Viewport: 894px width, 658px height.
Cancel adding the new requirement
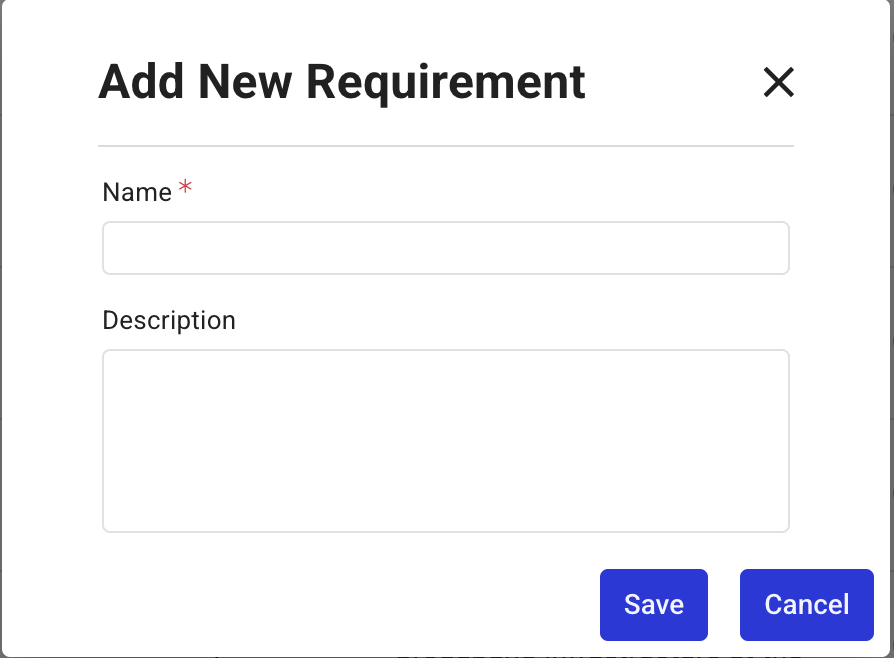pos(806,604)
